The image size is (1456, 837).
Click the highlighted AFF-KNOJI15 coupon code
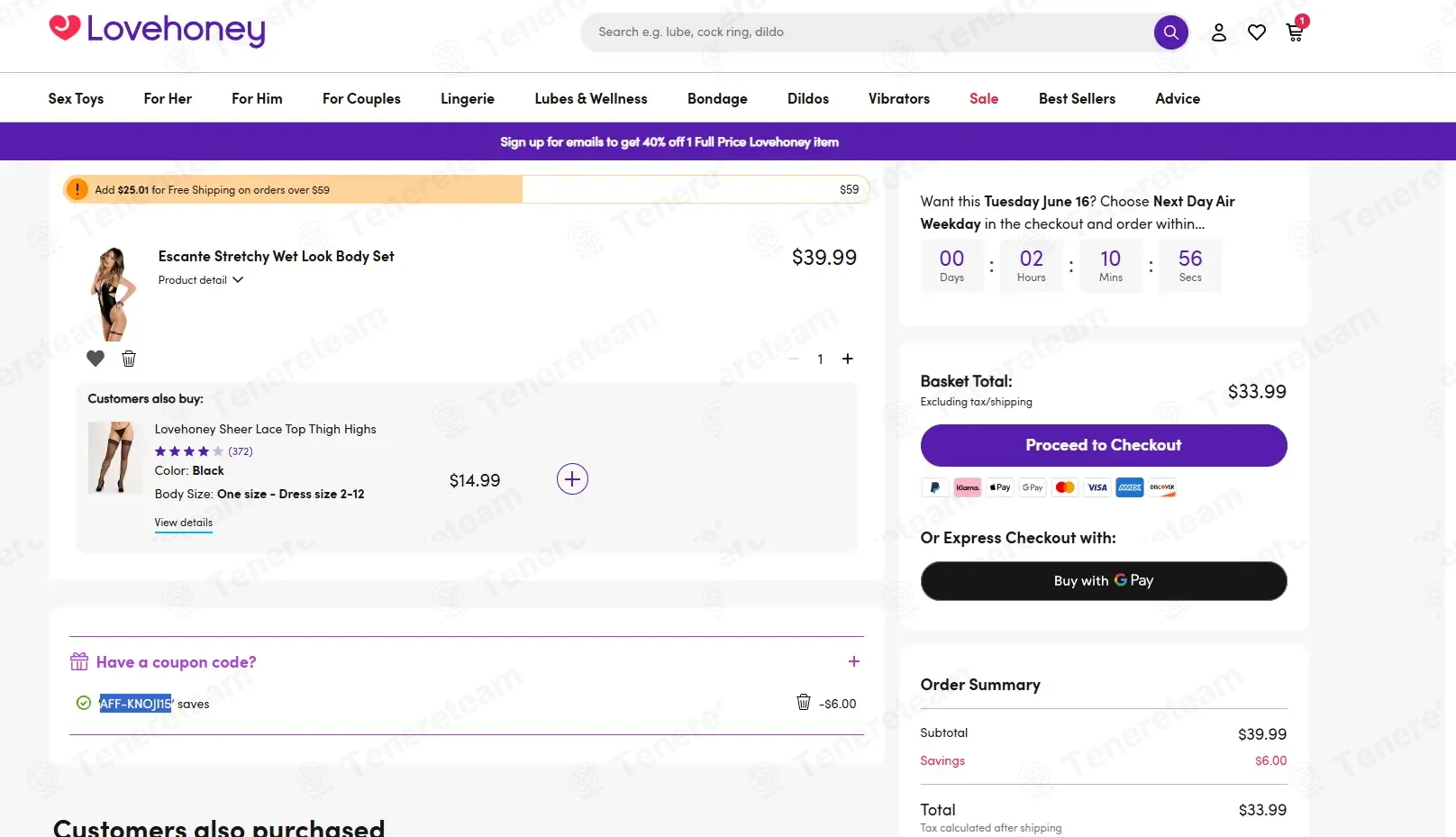coord(135,704)
